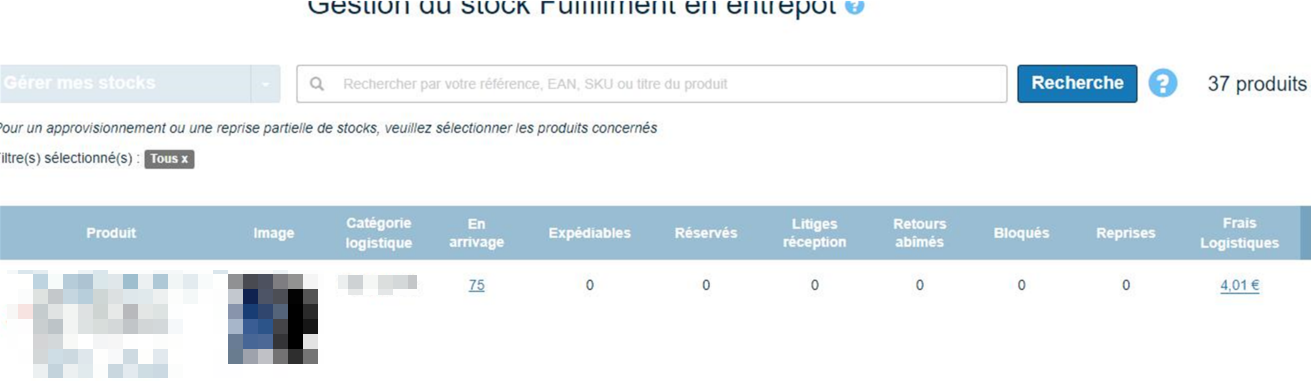Click the Retours abîmés column header

[x=920, y=233]
